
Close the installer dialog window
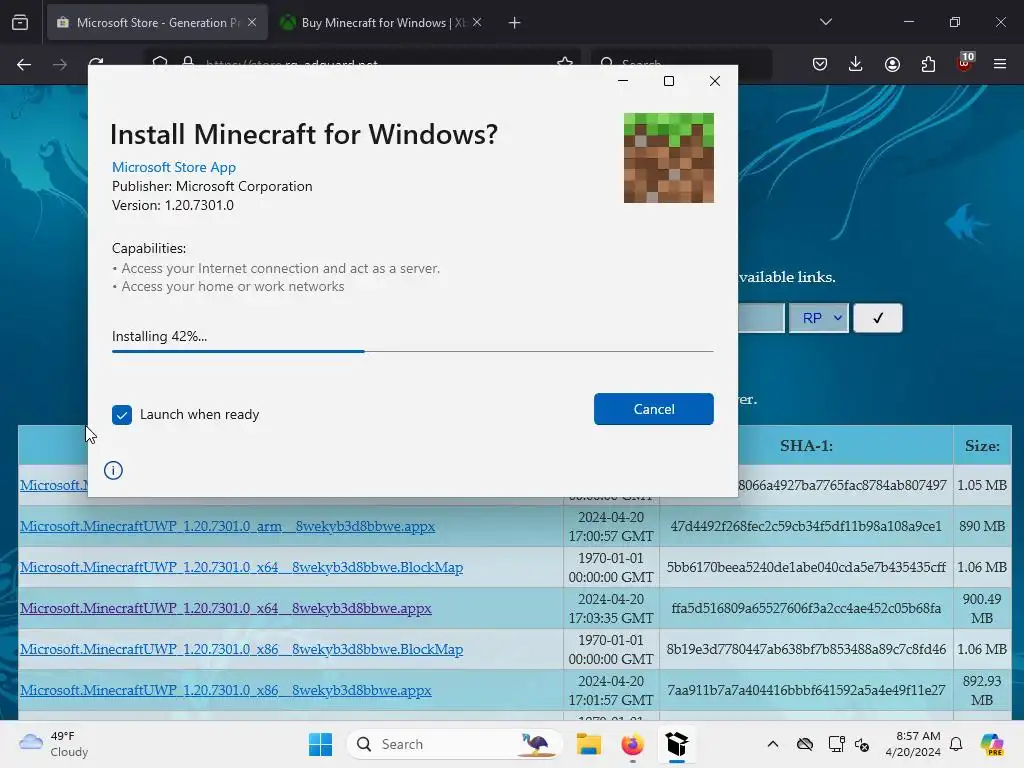(x=715, y=81)
